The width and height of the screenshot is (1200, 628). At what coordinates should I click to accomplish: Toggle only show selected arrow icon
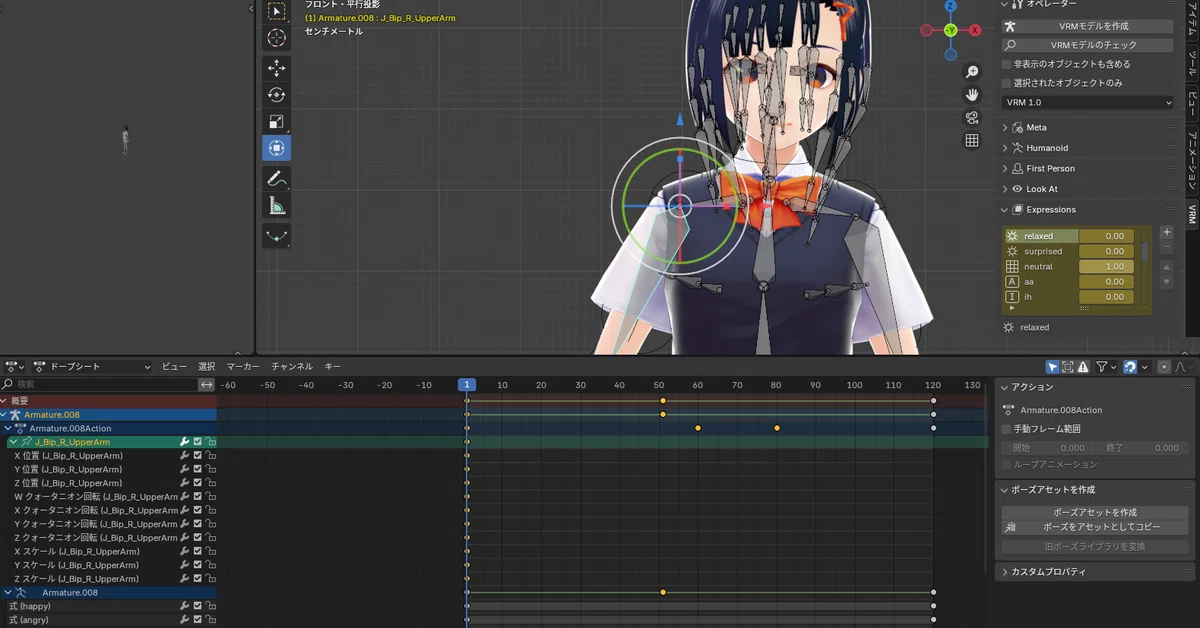click(x=1053, y=367)
